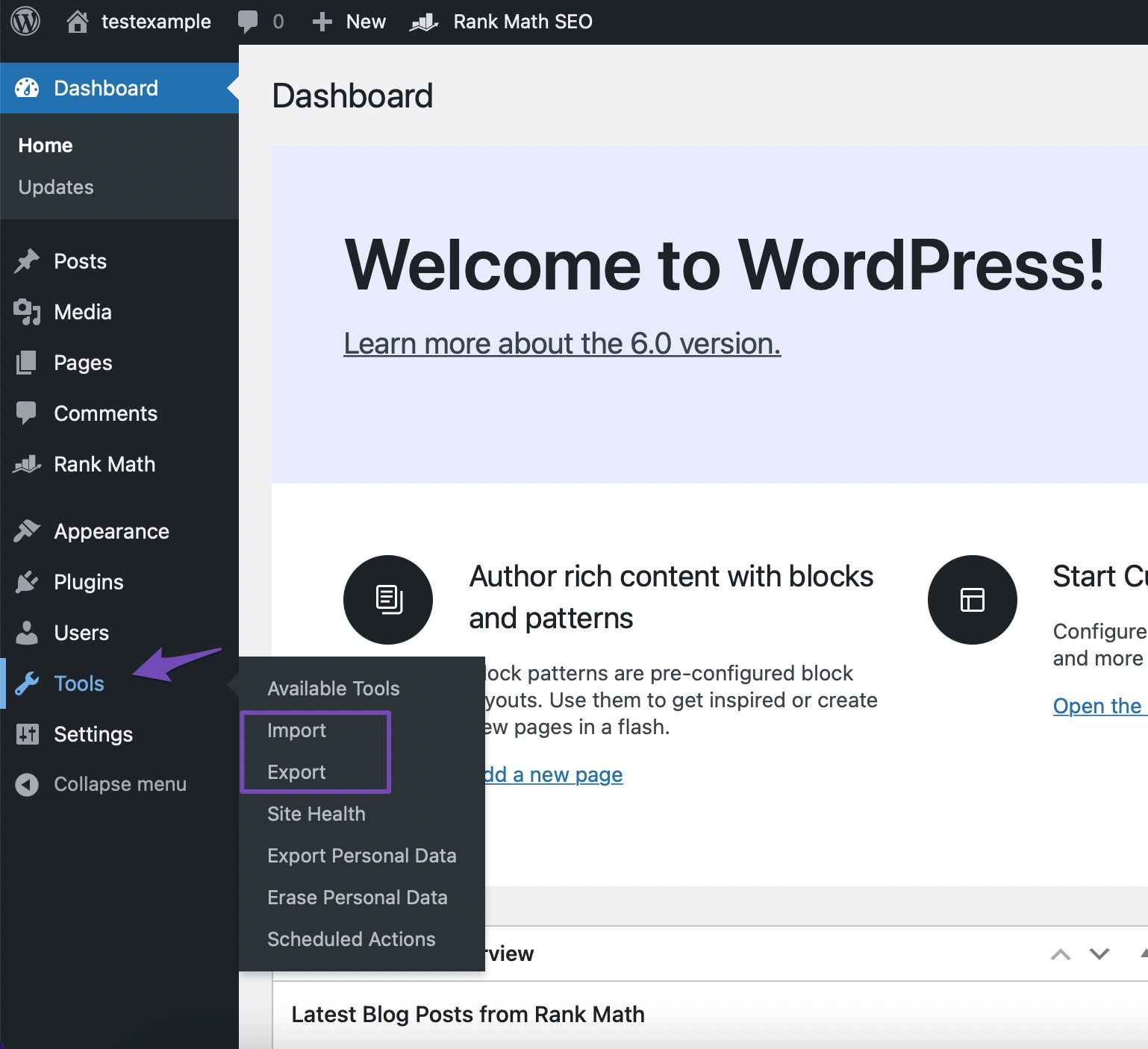Click the Collapse menu arrow icon
The image size is (1148, 1049).
tap(27, 785)
